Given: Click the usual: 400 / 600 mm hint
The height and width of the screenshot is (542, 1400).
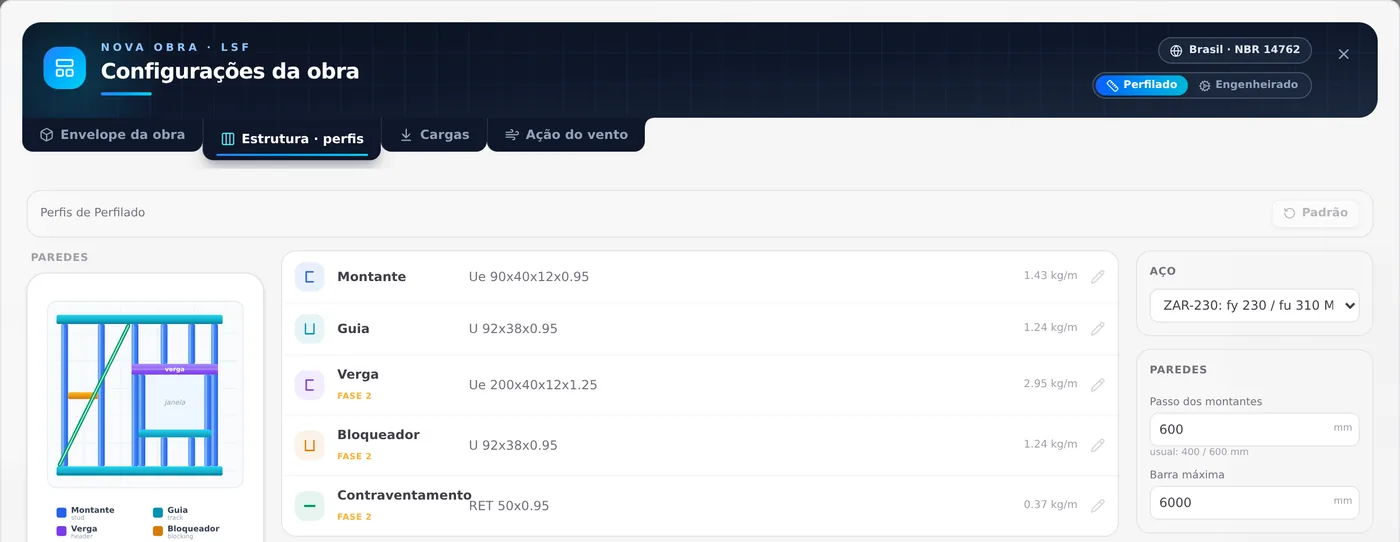Looking at the screenshot, I should pyautogui.click(x=1199, y=452).
